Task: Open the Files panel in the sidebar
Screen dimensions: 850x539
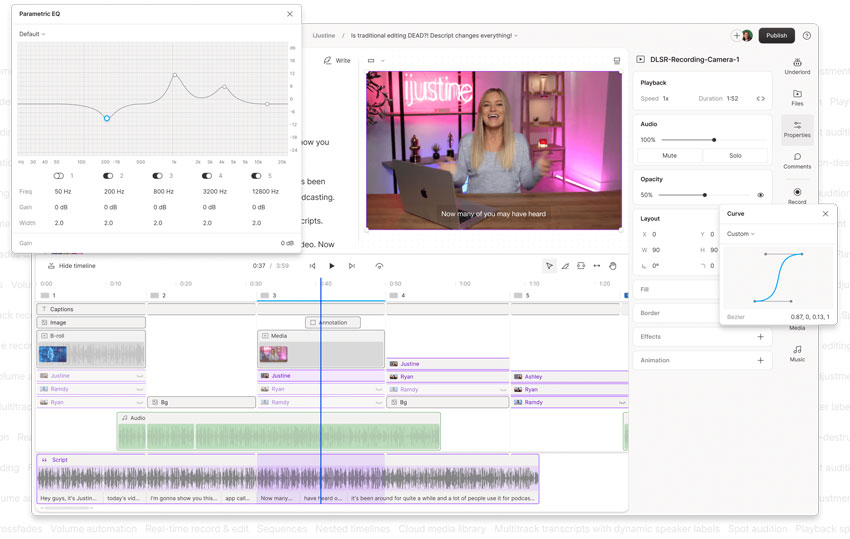Action: click(x=797, y=96)
